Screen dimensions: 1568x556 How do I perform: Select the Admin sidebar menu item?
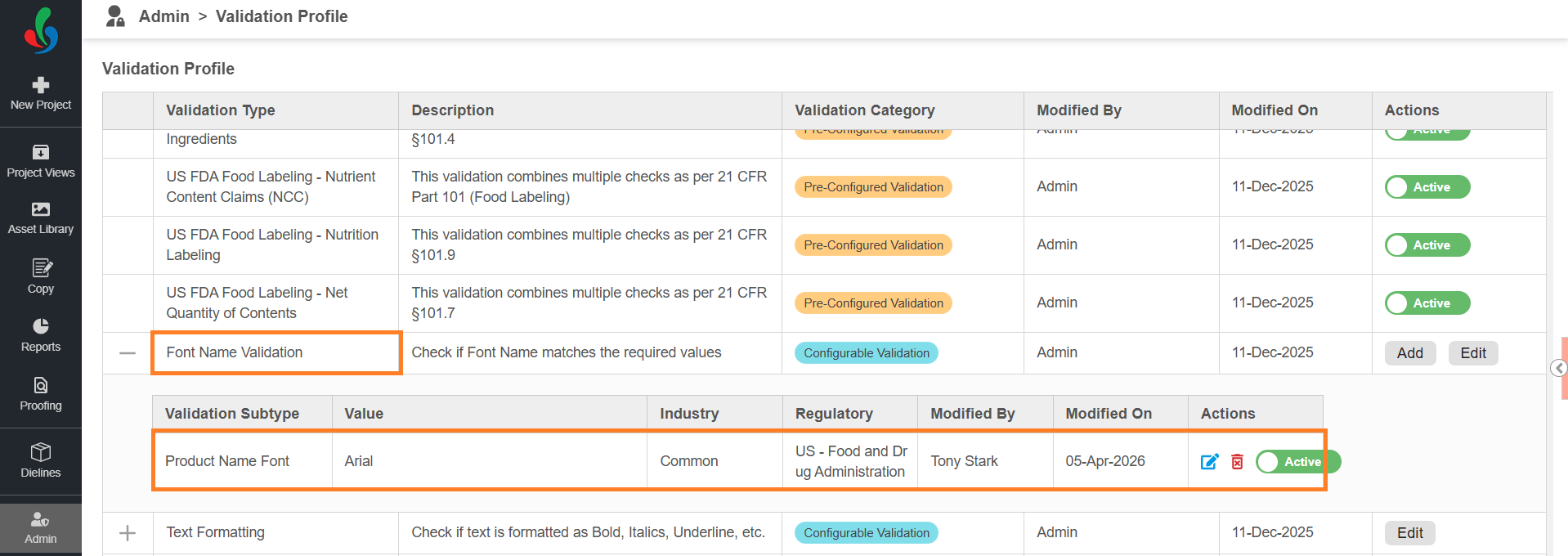coord(41,528)
